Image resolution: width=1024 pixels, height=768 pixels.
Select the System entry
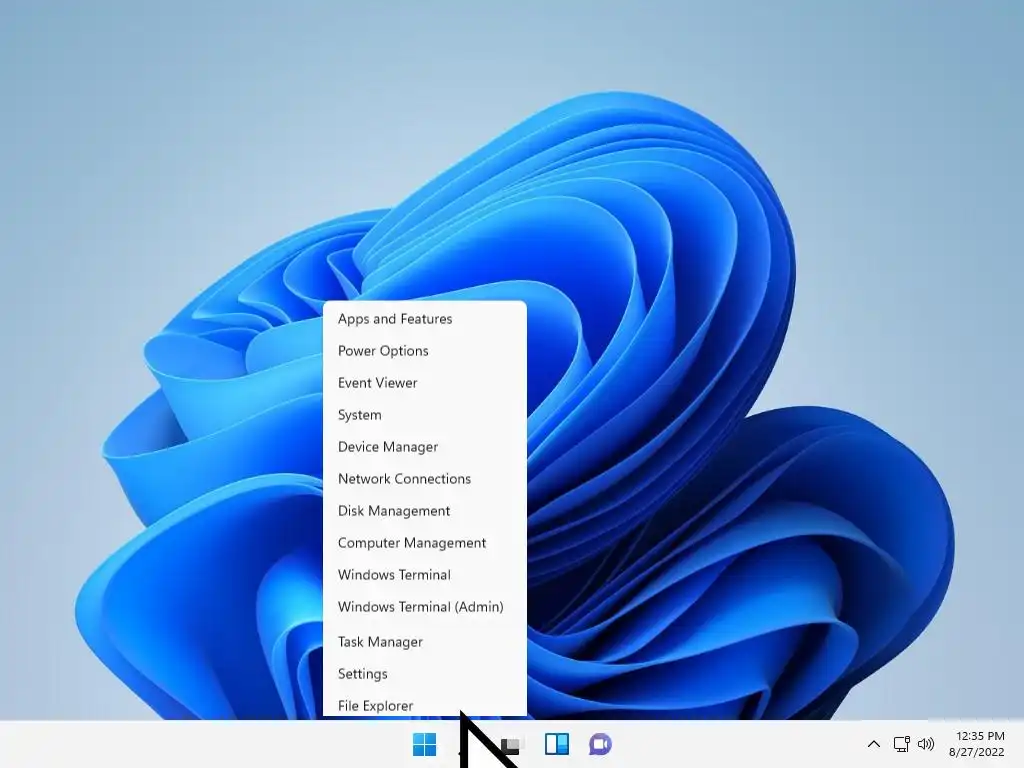[424, 415]
